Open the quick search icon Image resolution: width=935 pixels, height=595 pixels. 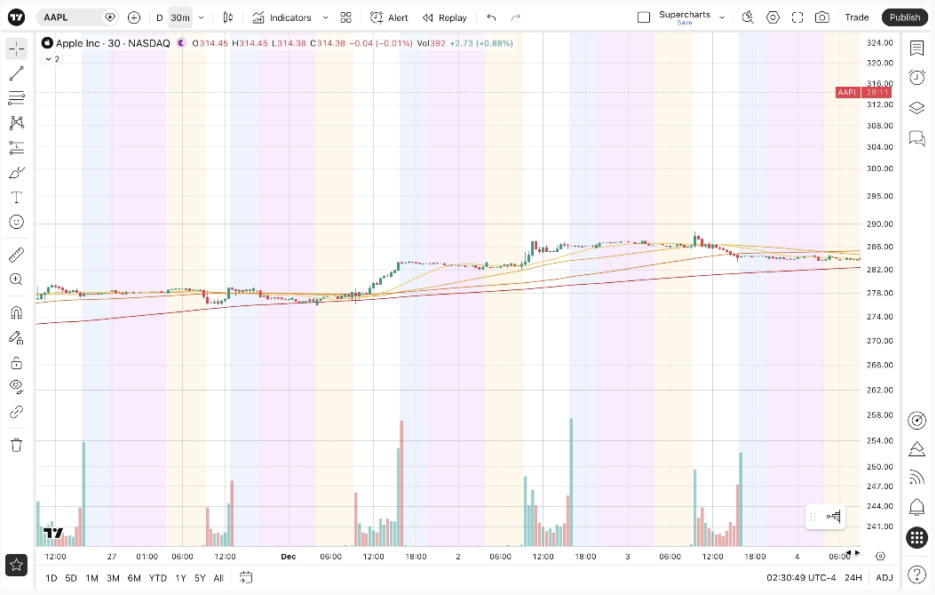[748, 17]
